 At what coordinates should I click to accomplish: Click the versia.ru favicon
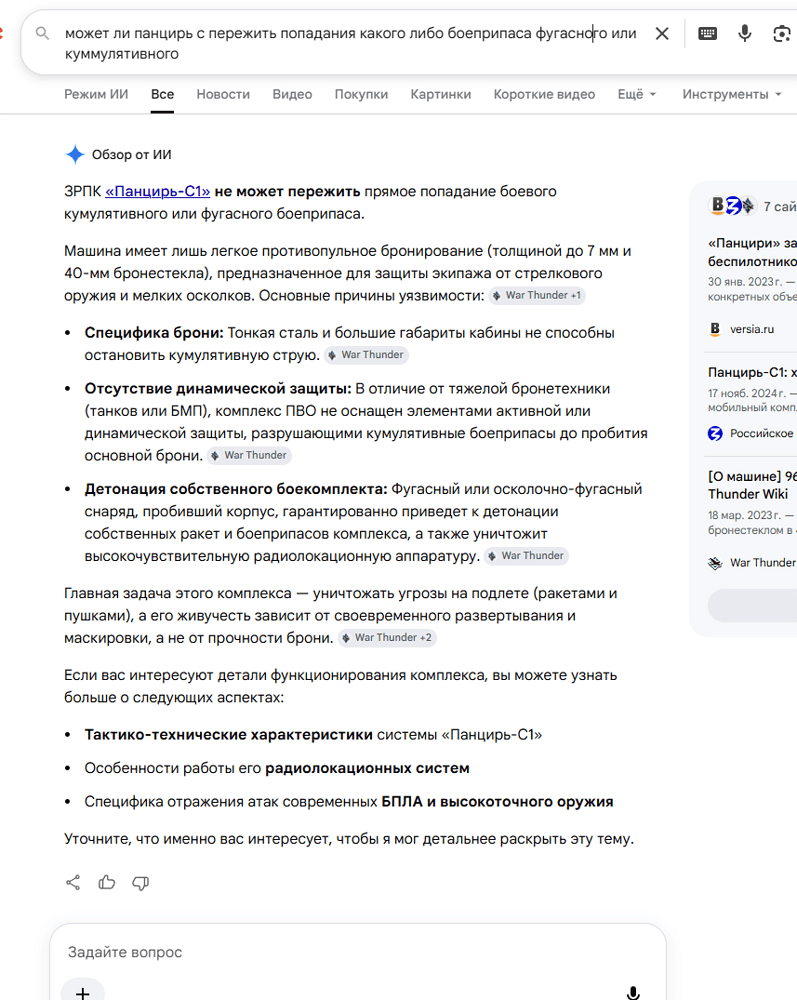tap(715, 329)
